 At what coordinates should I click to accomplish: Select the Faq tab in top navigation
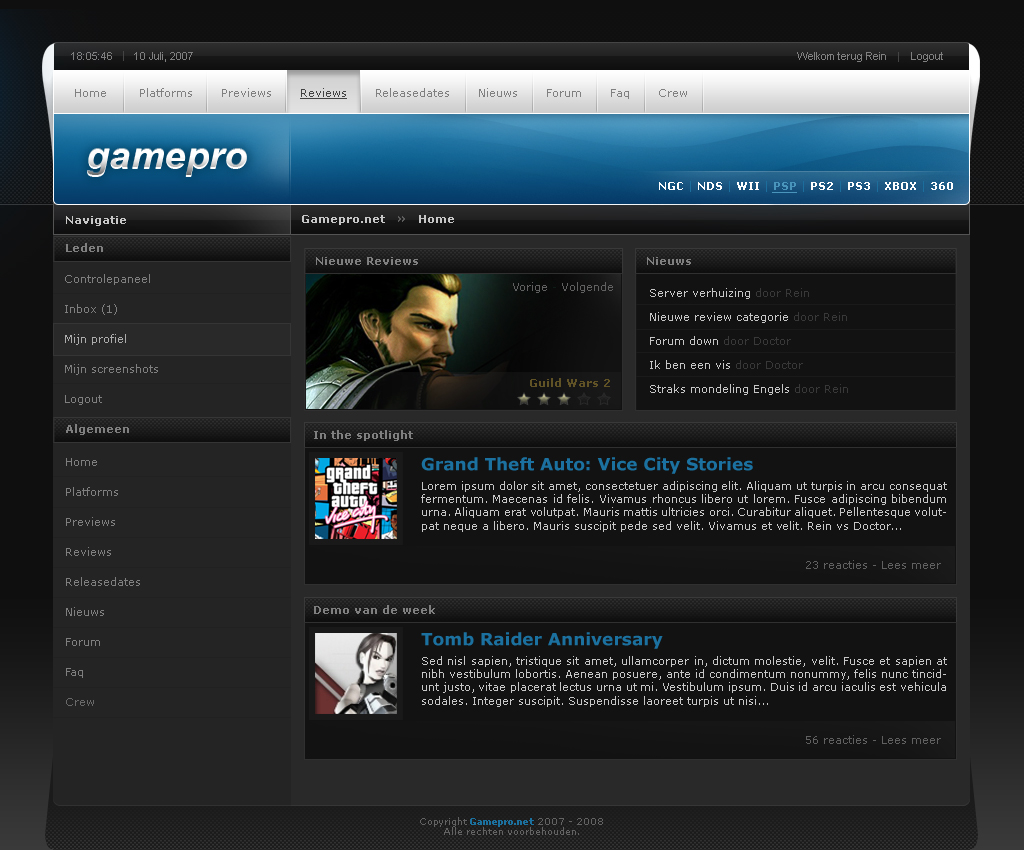click(x=620, y=93)
